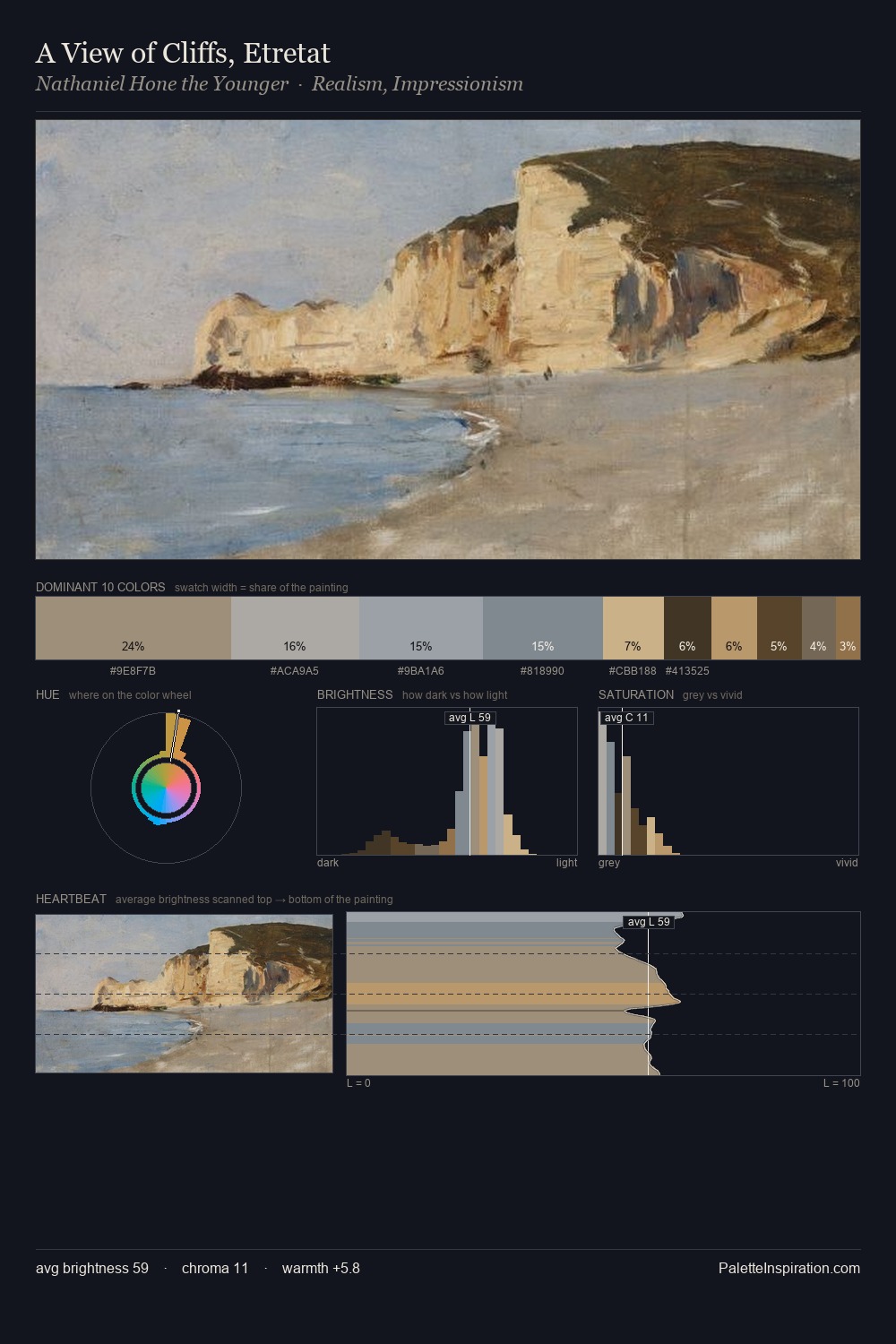Click the BRIGHTNESS section heading
The width and height of the screenshot is (896, 1344).
pyautogui.click(x=355, y=694)
